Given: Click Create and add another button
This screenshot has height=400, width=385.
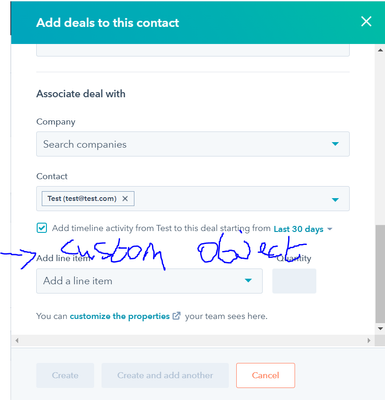Looking at the screenshot, I should [165, 375].
